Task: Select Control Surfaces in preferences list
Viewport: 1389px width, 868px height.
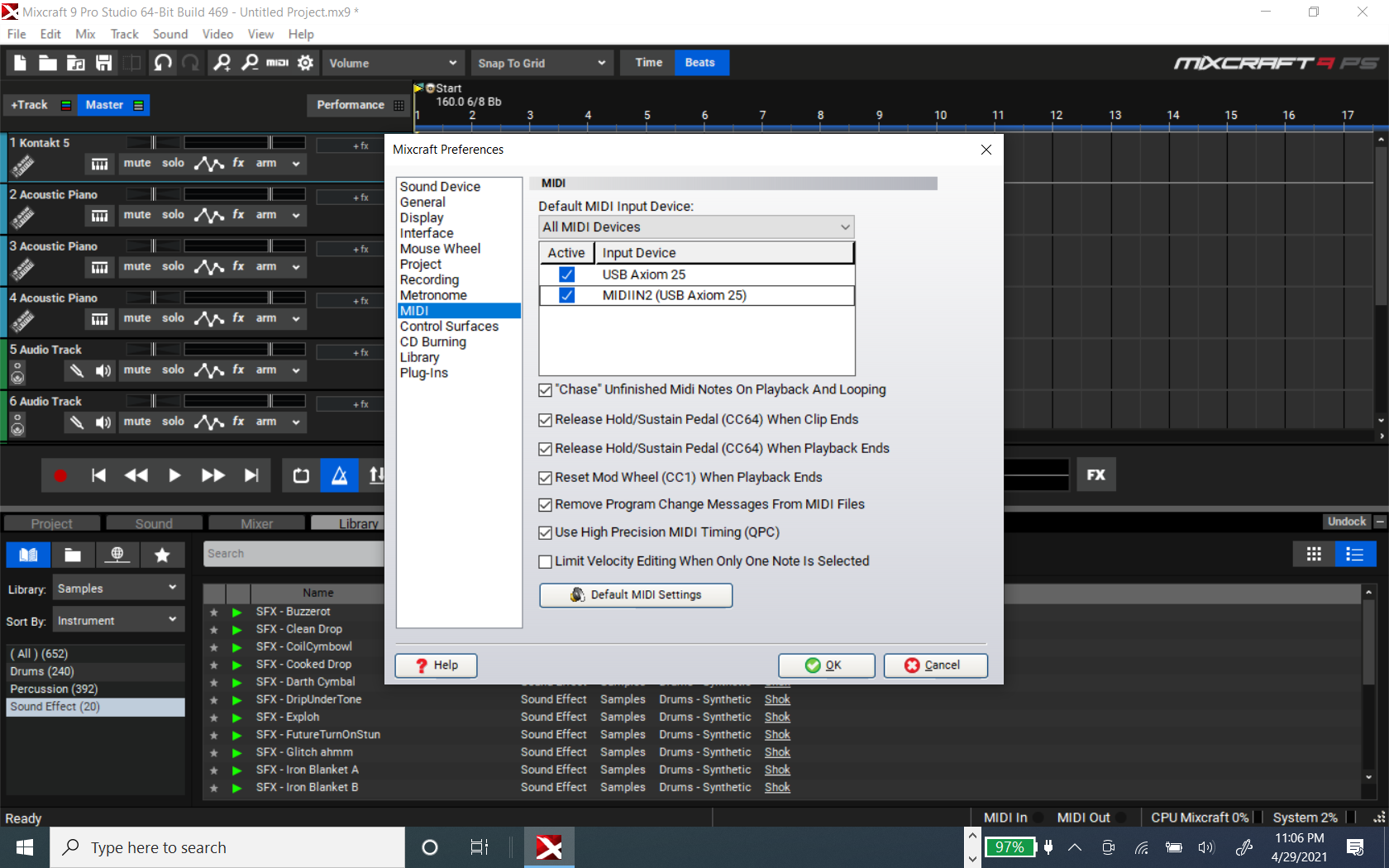Action: (x=449, y=327)
